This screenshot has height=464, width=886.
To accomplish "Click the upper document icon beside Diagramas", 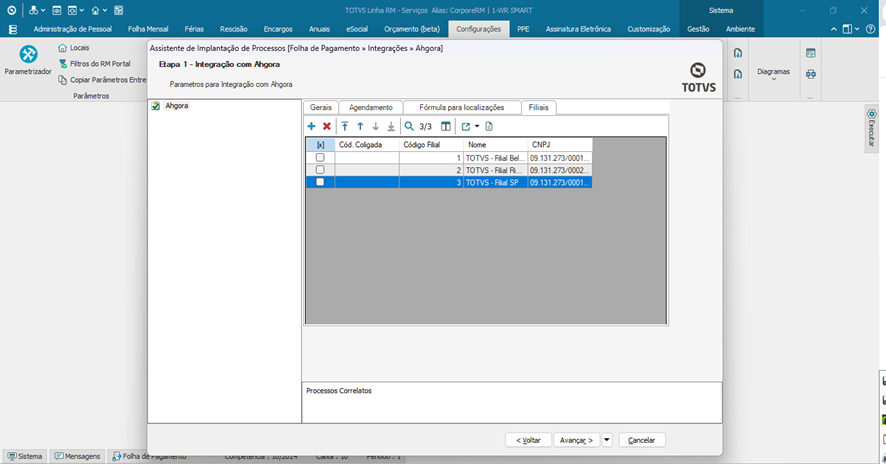I will 738,53.
